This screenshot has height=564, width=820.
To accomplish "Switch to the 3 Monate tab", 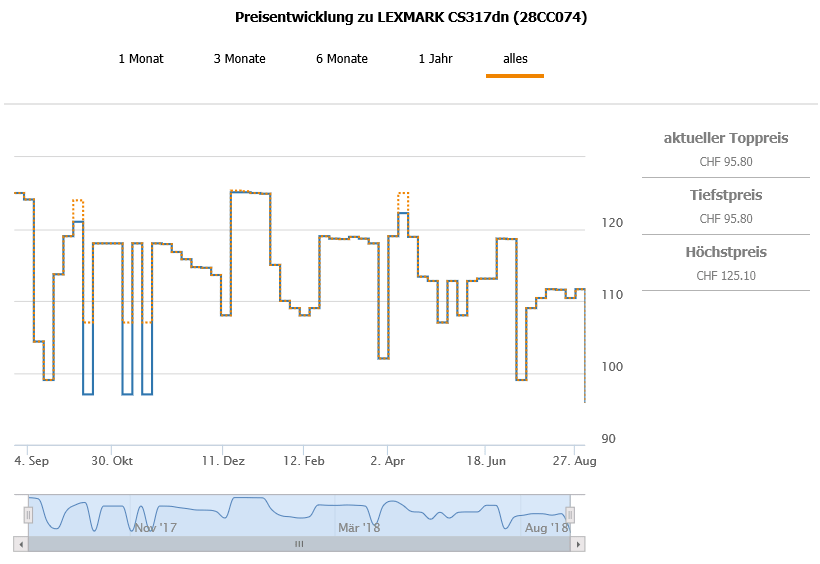I will [x=239, y=59].
